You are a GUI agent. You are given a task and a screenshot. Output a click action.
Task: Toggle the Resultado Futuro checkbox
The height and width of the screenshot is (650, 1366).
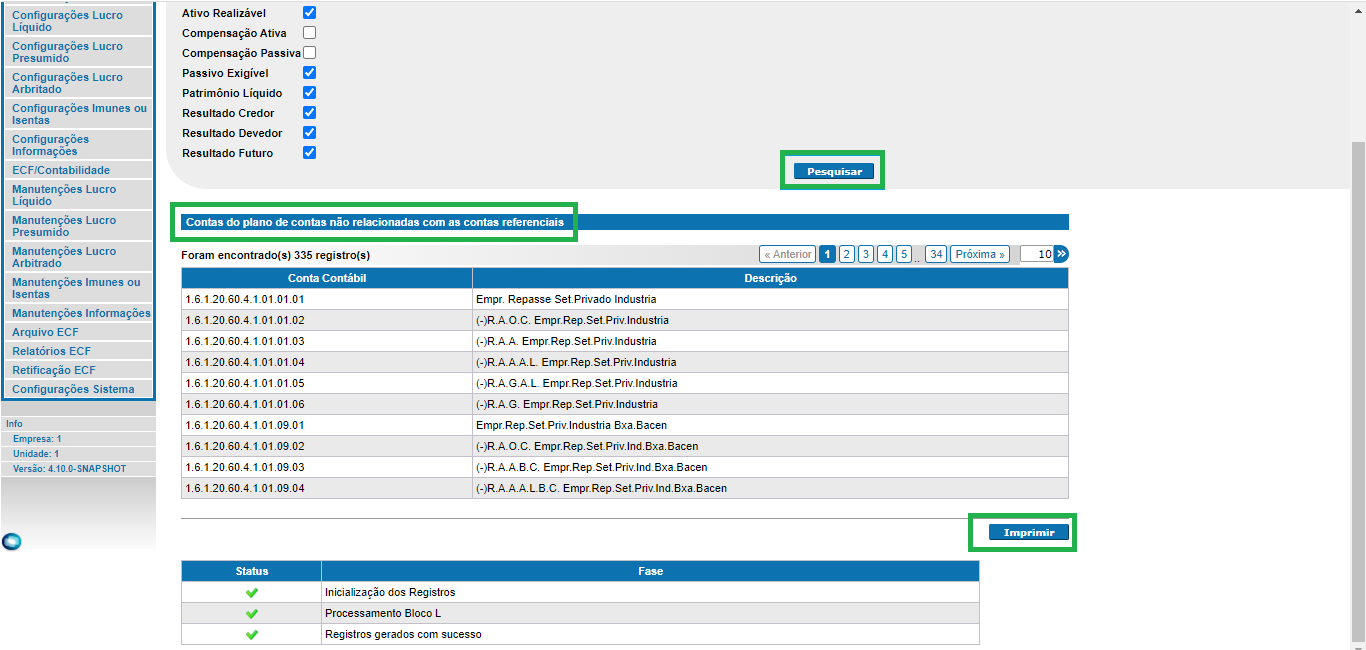pyautogui.click(x=310, y=153)
